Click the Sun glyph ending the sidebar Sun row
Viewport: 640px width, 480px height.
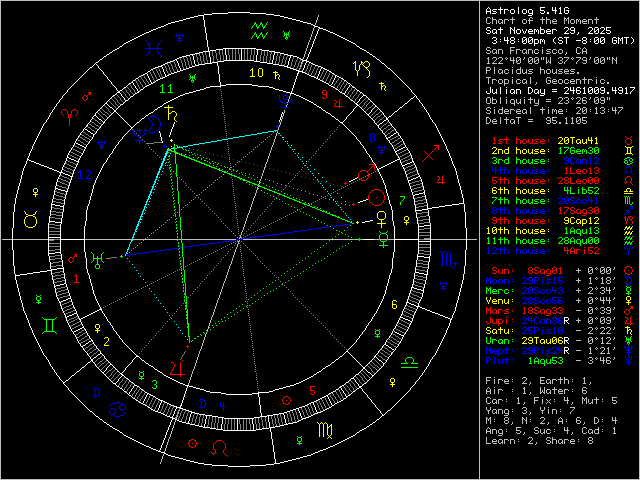(629, 271)
